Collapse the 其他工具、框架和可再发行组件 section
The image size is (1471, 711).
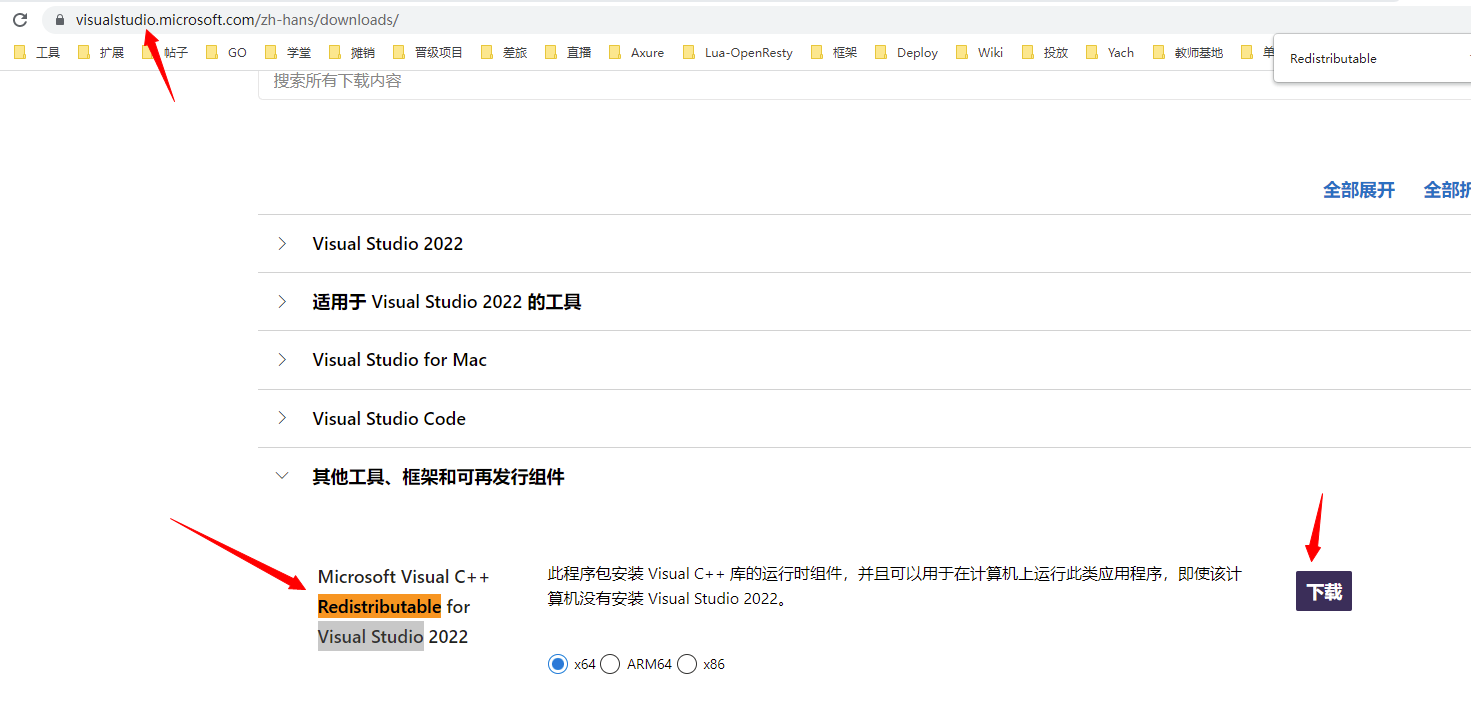864,477
